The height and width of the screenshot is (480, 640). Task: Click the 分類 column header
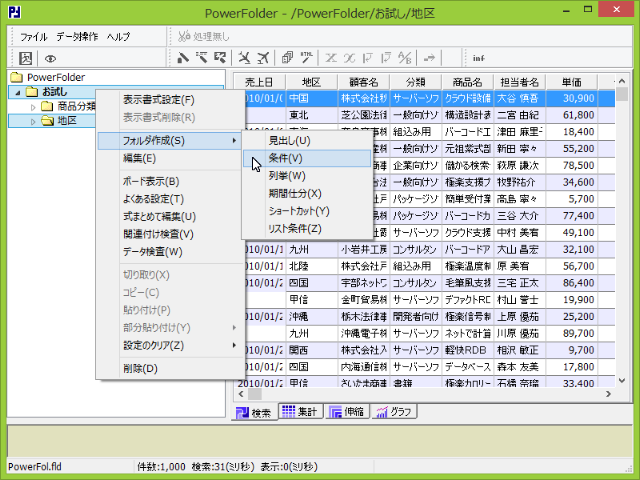(x=416, y=82)
